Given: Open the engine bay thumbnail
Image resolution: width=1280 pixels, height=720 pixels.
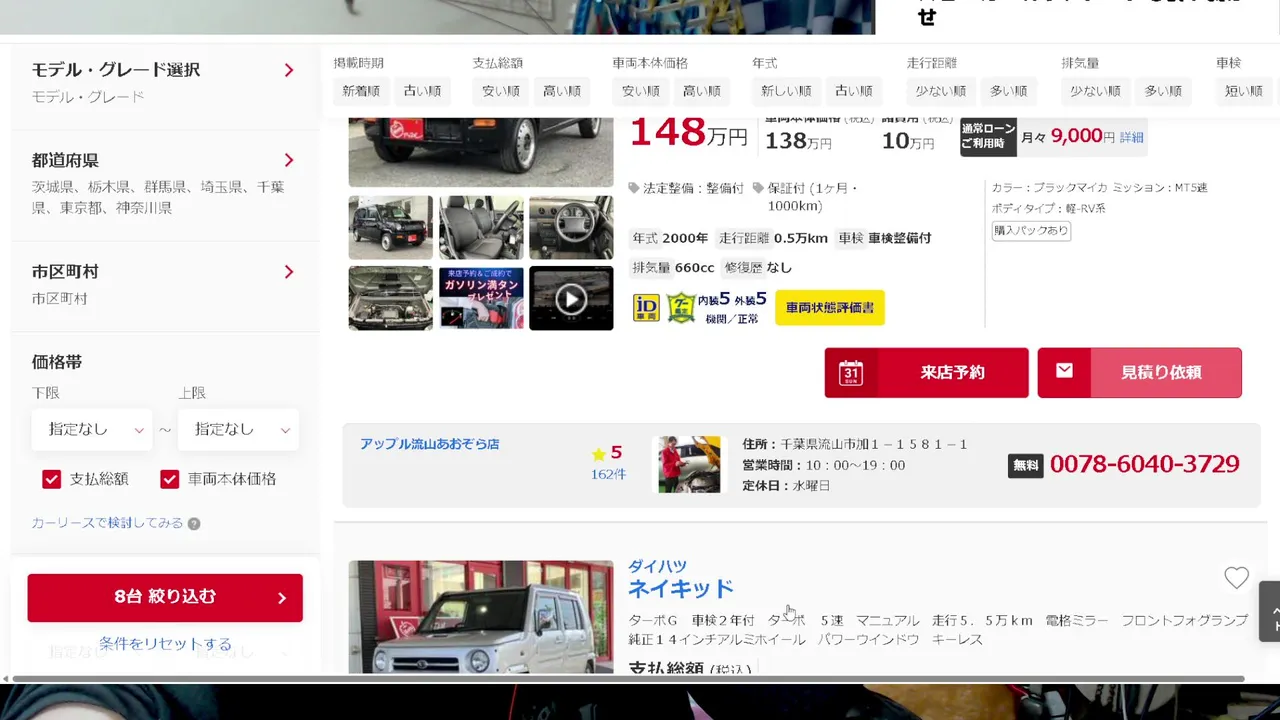Looking at the screenshot, I should coord(391,298).
